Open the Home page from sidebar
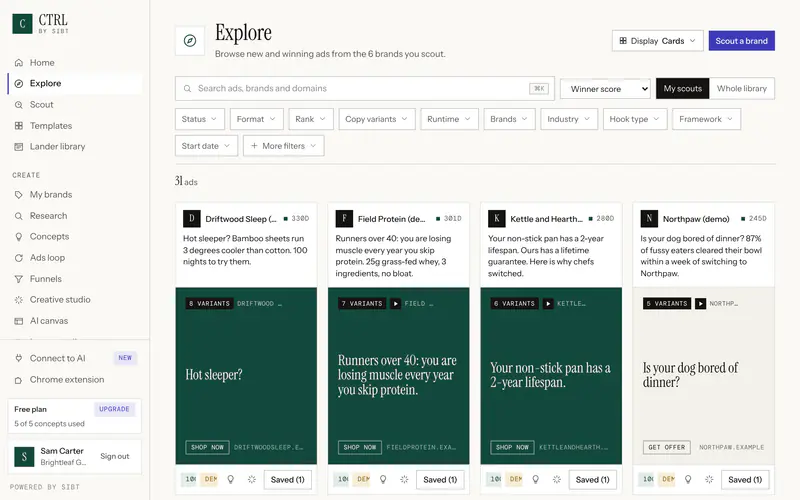 coord(74,62)
